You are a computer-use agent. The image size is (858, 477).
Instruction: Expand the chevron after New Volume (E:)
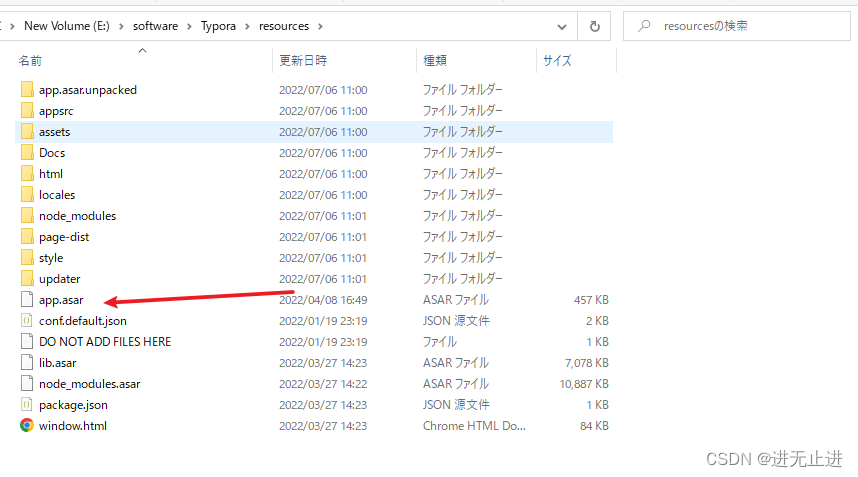point(121,26)
